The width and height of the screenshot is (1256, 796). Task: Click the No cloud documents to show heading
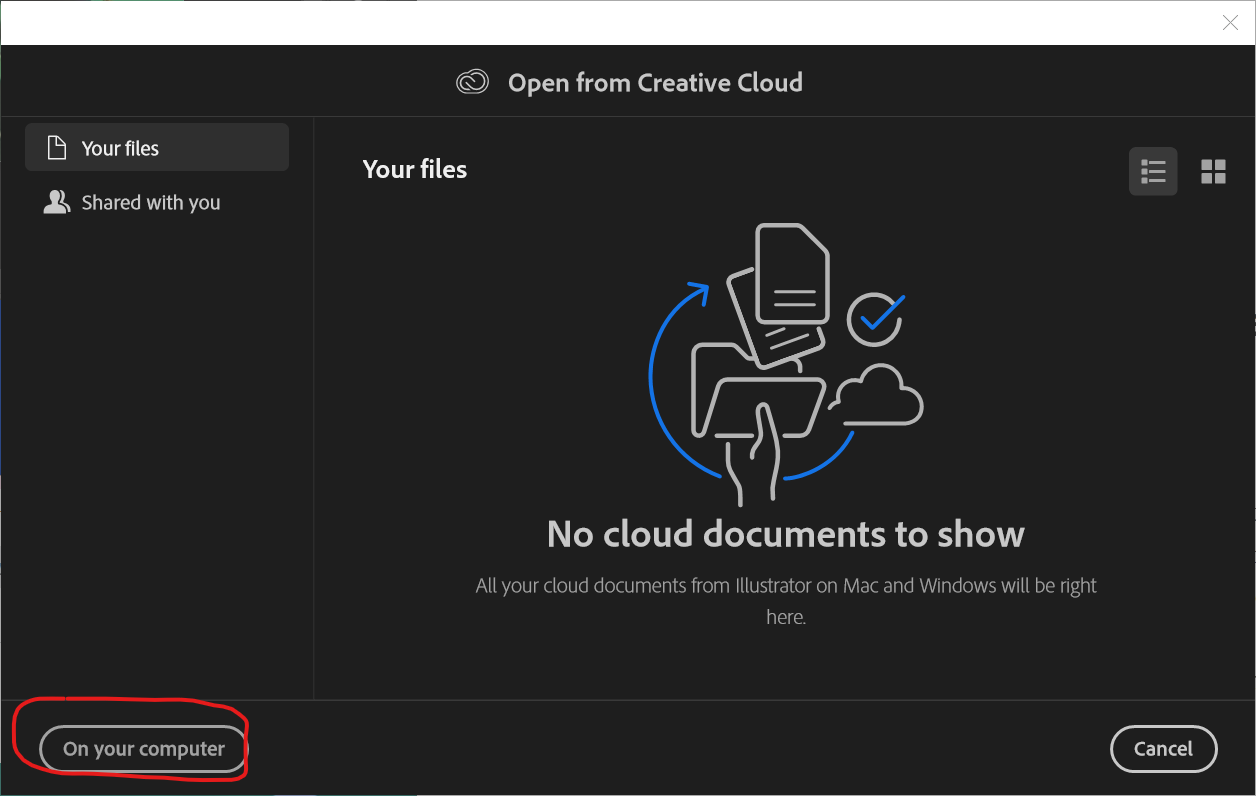tap(785, 534)
